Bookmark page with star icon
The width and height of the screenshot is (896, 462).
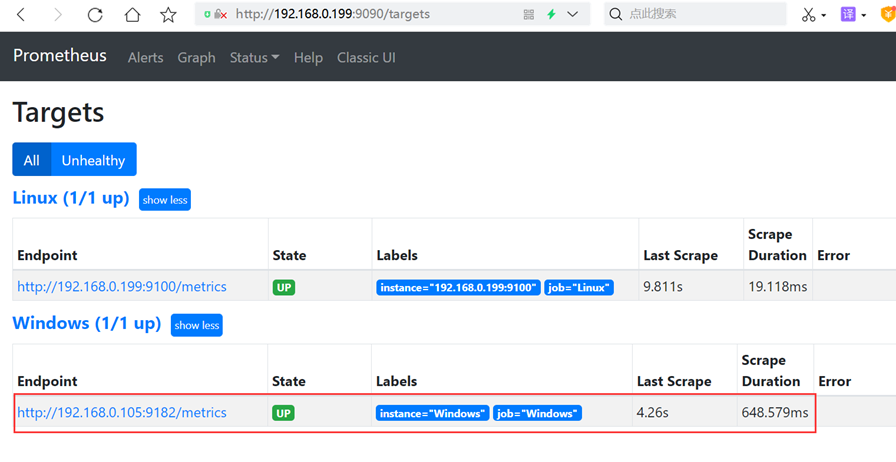[x=168, y=14]
